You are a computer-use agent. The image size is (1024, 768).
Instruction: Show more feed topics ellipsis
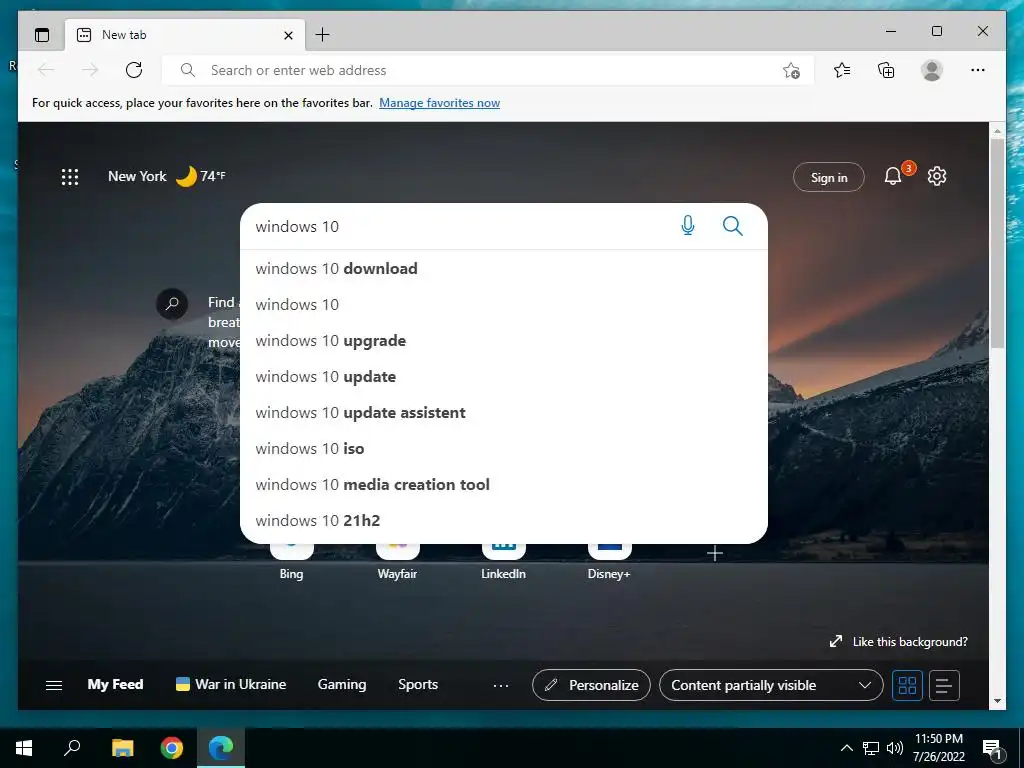pos(501,686)
